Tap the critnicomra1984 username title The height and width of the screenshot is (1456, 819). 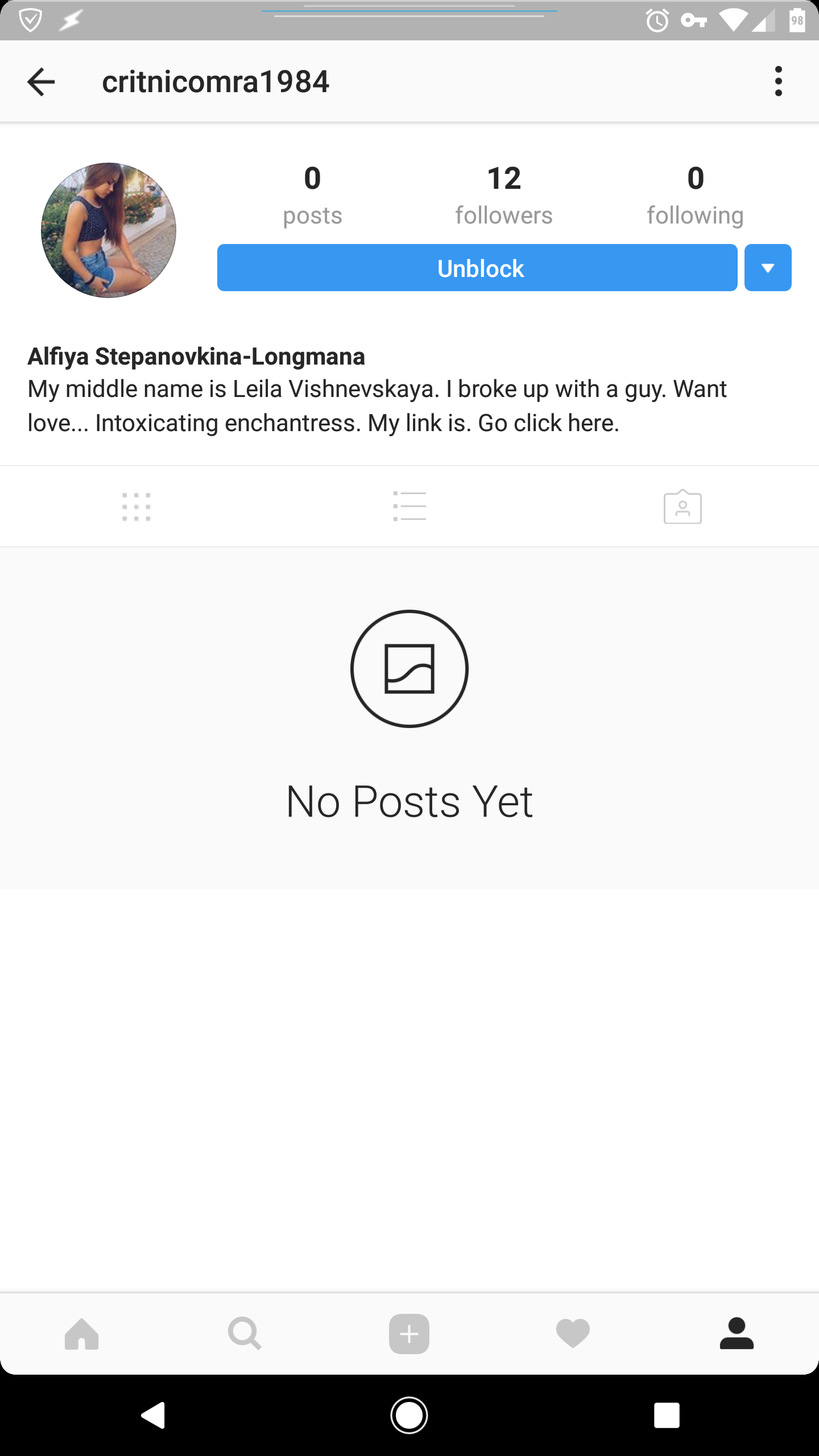(x=216, y=81)
